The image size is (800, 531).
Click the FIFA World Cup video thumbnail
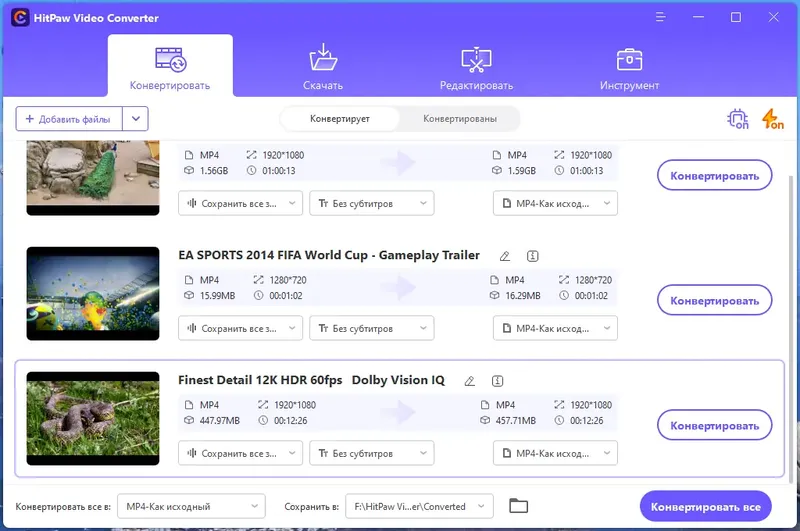click(x=93, y=294)
